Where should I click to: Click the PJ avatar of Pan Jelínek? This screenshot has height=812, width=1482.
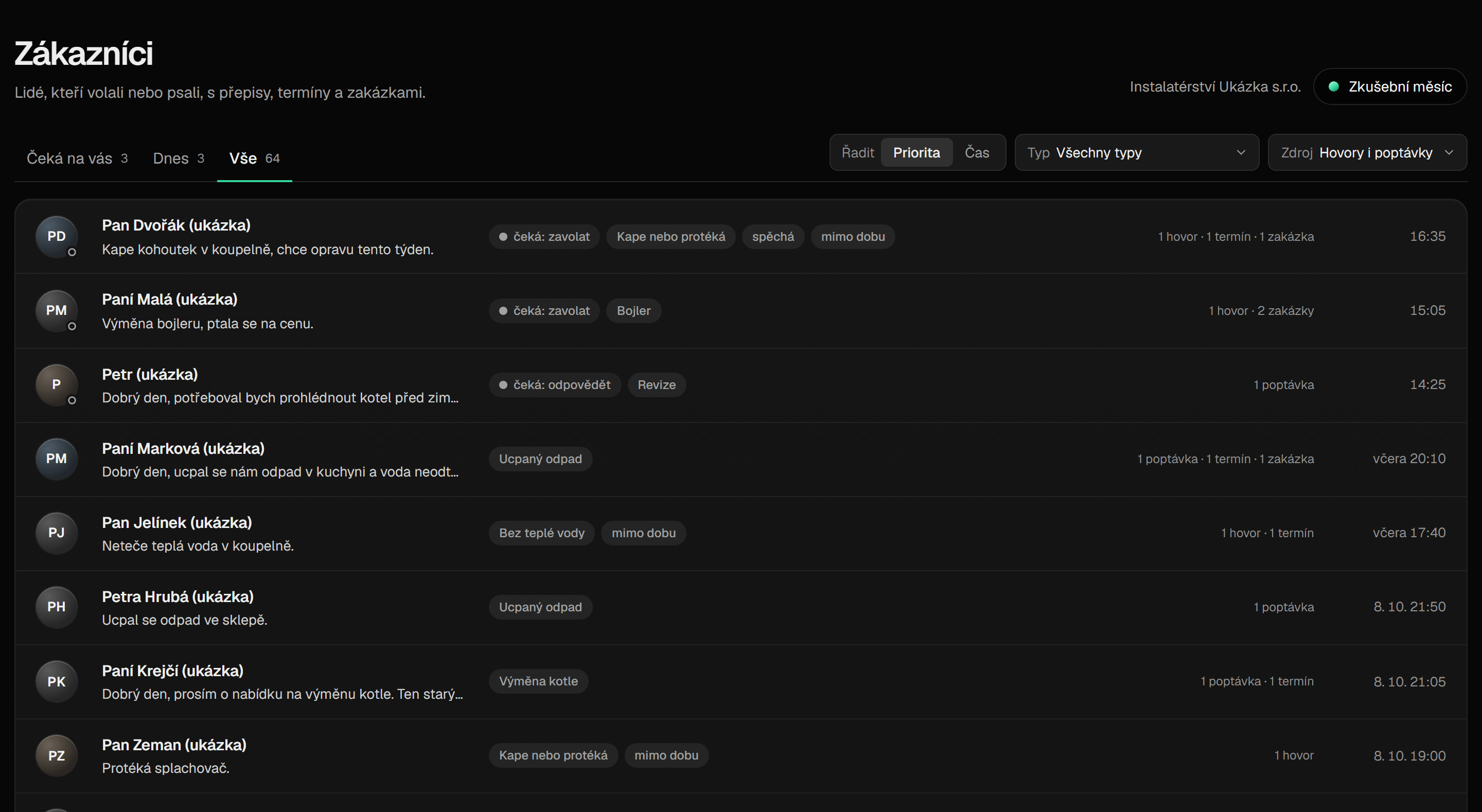pos(57,533)
